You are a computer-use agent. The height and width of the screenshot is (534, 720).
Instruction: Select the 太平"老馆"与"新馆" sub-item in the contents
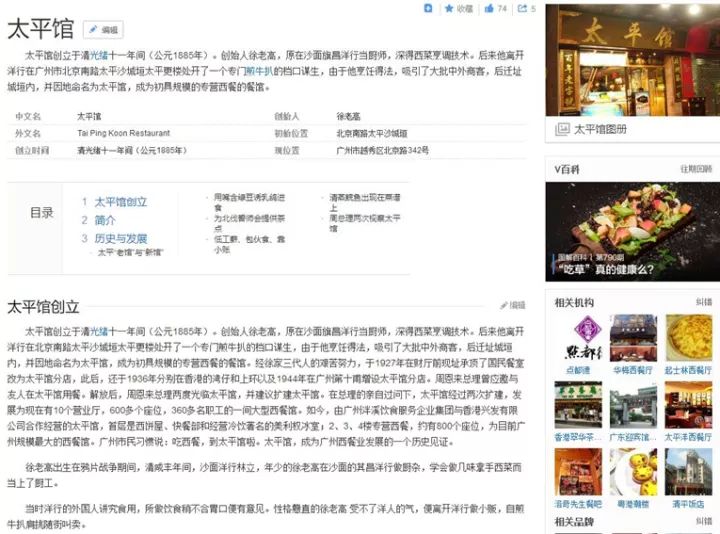tap(130, 253)
